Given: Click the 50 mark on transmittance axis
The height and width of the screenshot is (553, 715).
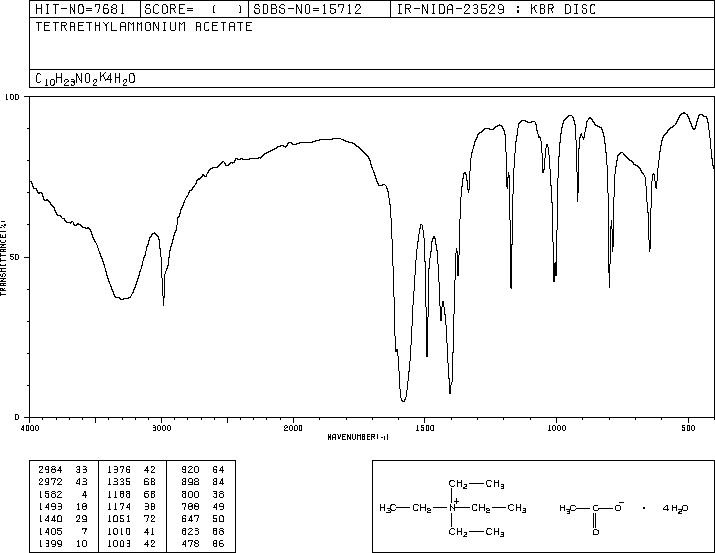Looking at the screenshot, I should [16, 257].
